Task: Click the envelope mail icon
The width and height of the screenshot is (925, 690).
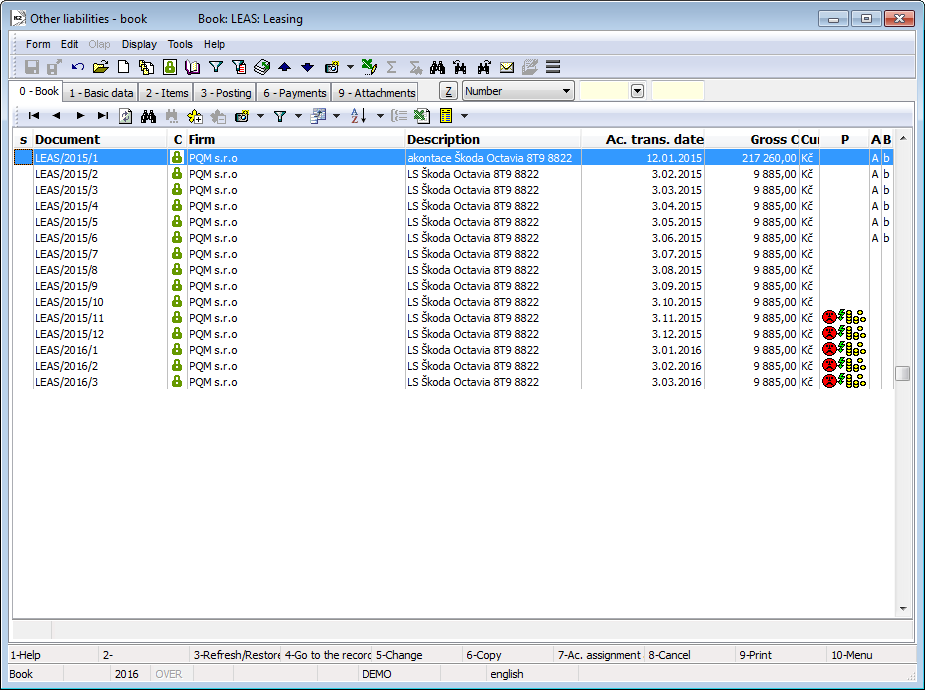Action: point(507,67)
